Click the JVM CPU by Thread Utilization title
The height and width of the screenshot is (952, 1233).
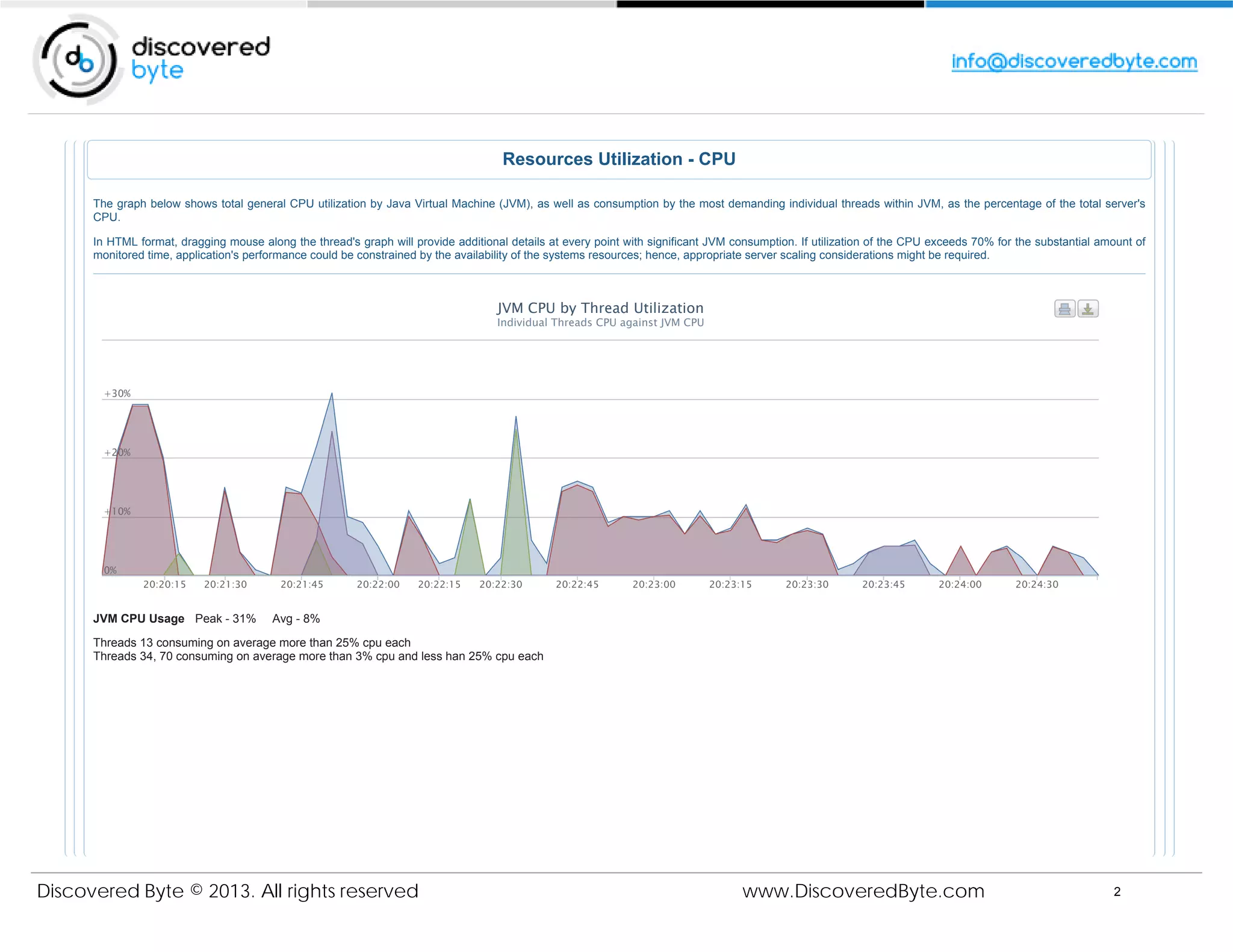(600, 308)
